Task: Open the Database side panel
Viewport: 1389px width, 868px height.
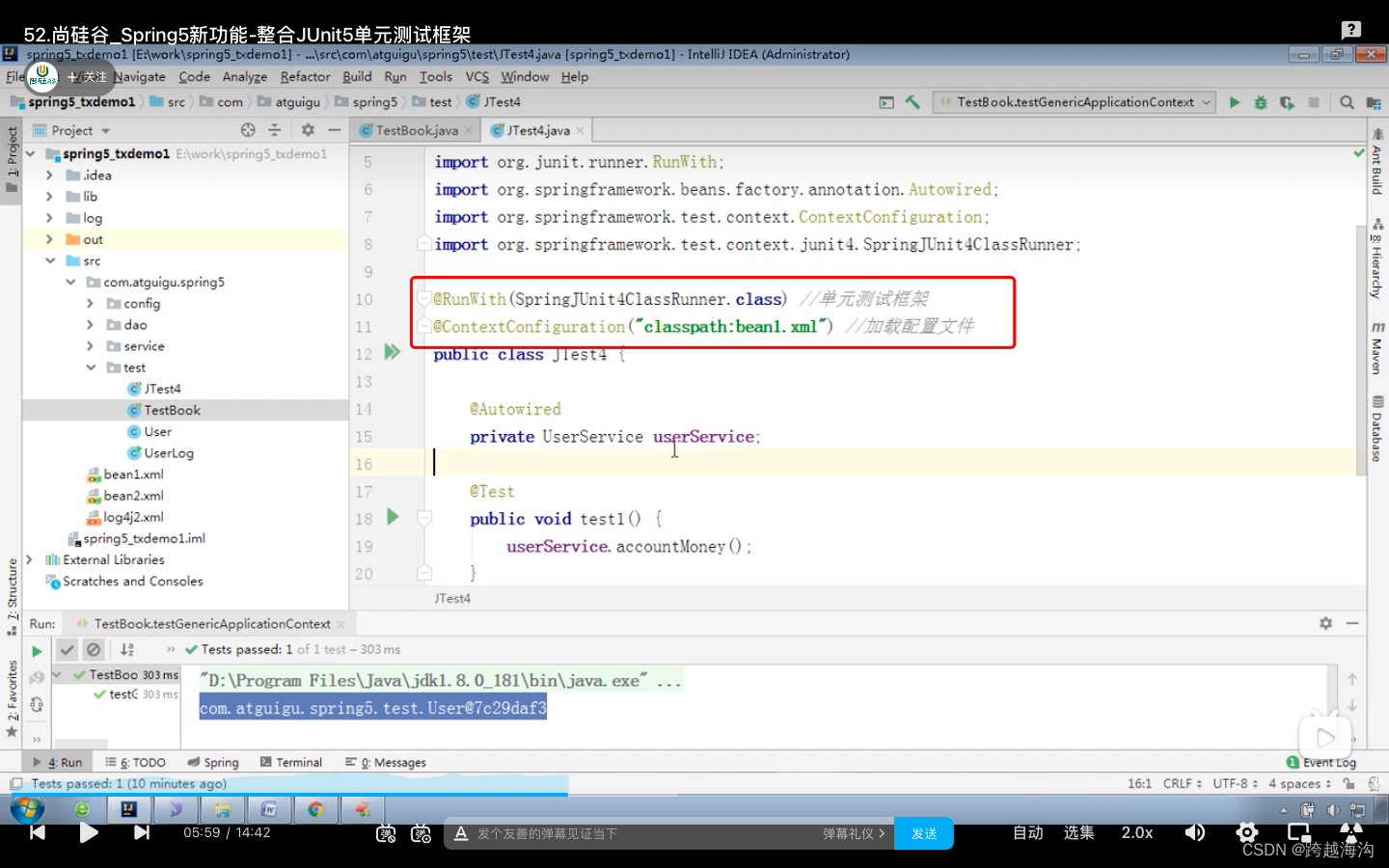Action: (1377, 429)
